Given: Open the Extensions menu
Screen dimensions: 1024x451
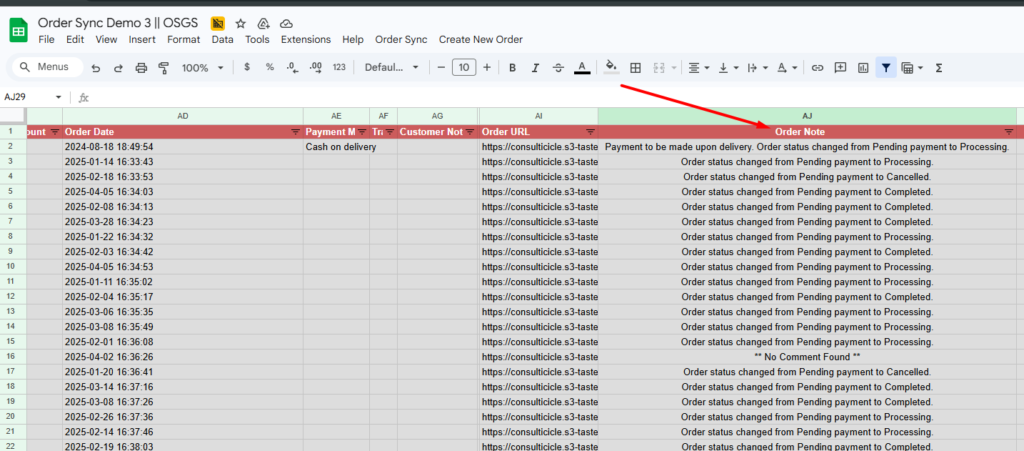Looking at the screenshot, I should 306,39.
